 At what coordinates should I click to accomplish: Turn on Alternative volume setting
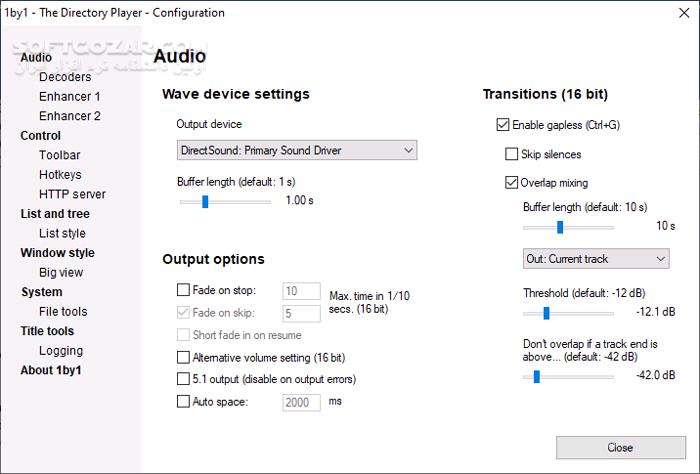[x=183, y=357]
